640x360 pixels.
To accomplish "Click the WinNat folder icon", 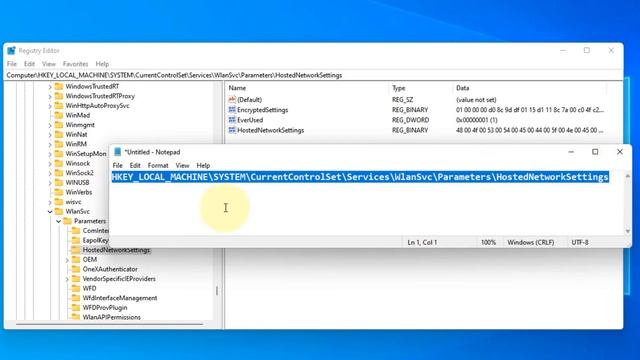I will tap(59, 134).
